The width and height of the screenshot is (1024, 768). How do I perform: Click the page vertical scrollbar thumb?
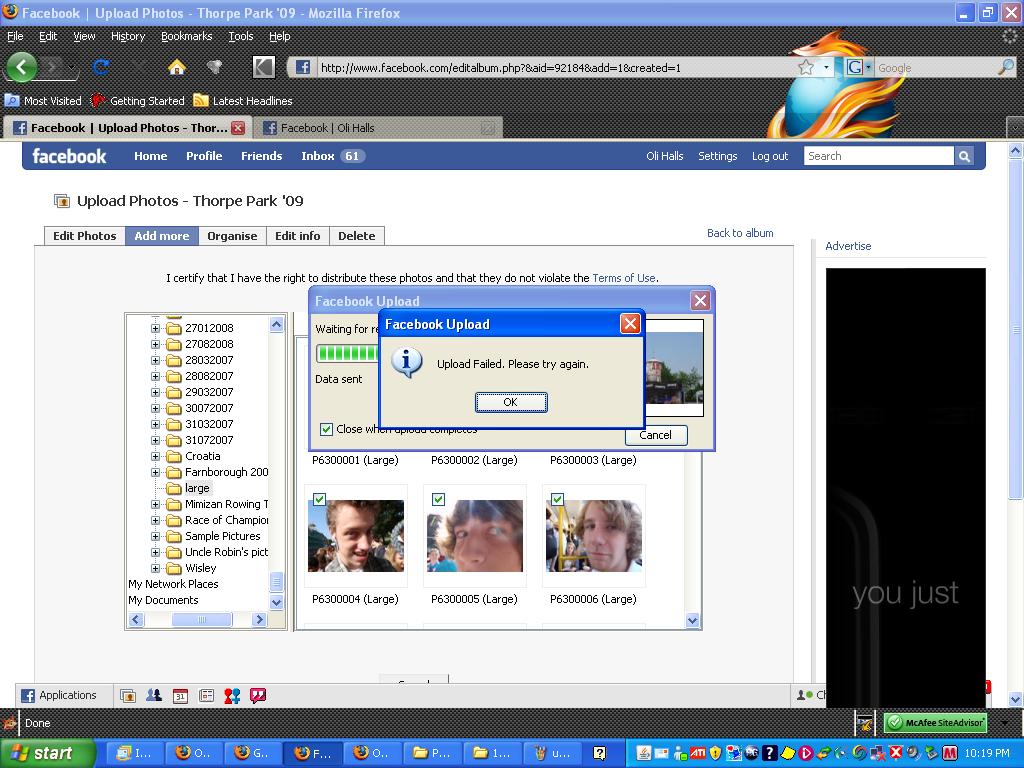tap(1015, 329)
